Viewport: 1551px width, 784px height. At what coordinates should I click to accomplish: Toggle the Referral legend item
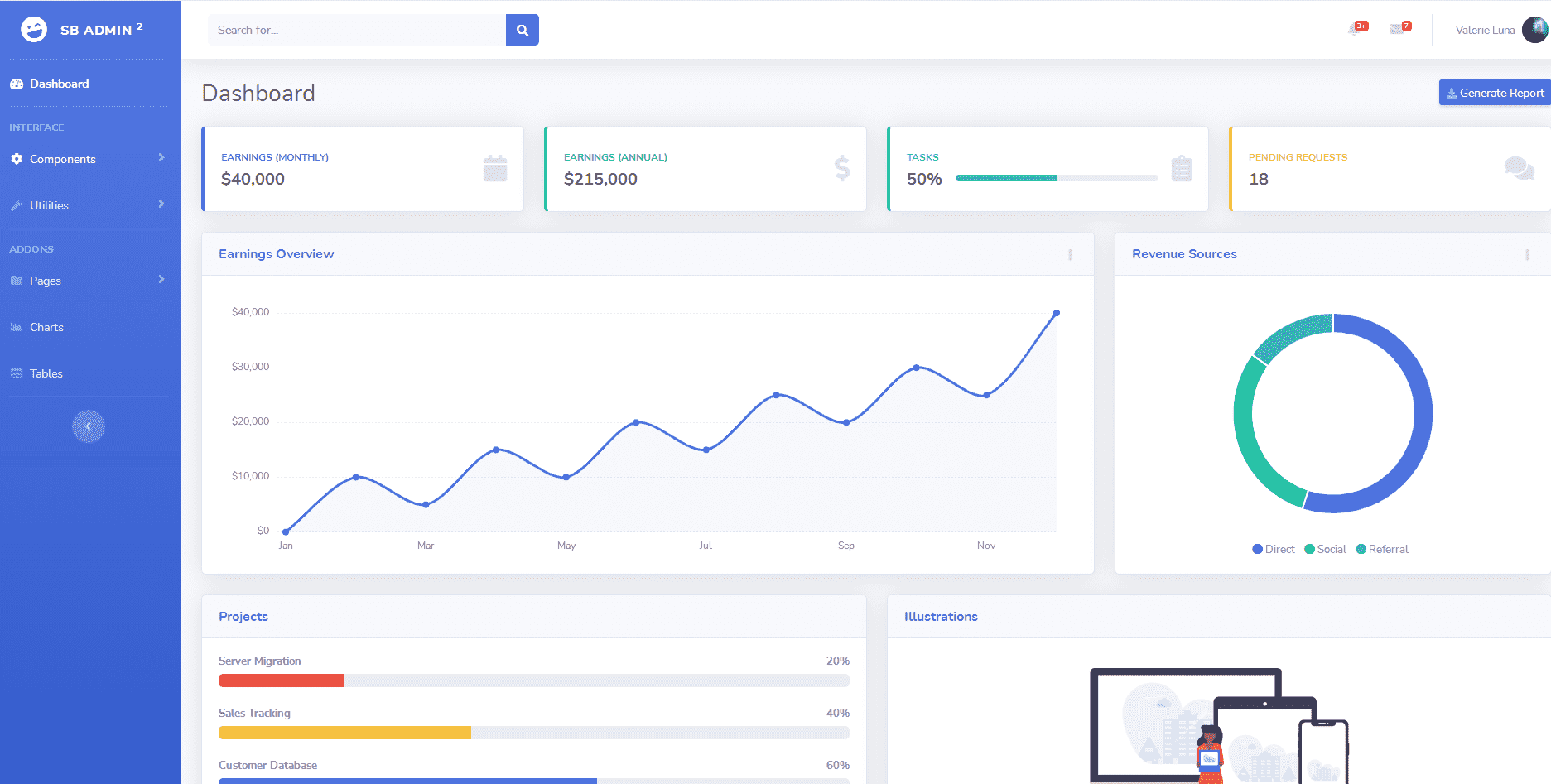(1381, 549)
